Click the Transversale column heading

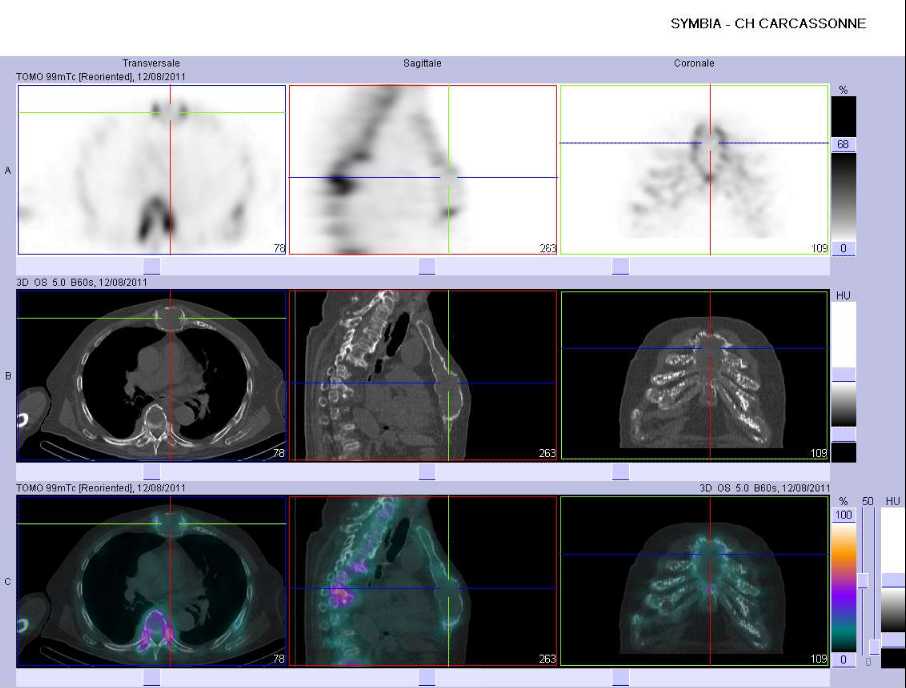[x=151, y=63]
